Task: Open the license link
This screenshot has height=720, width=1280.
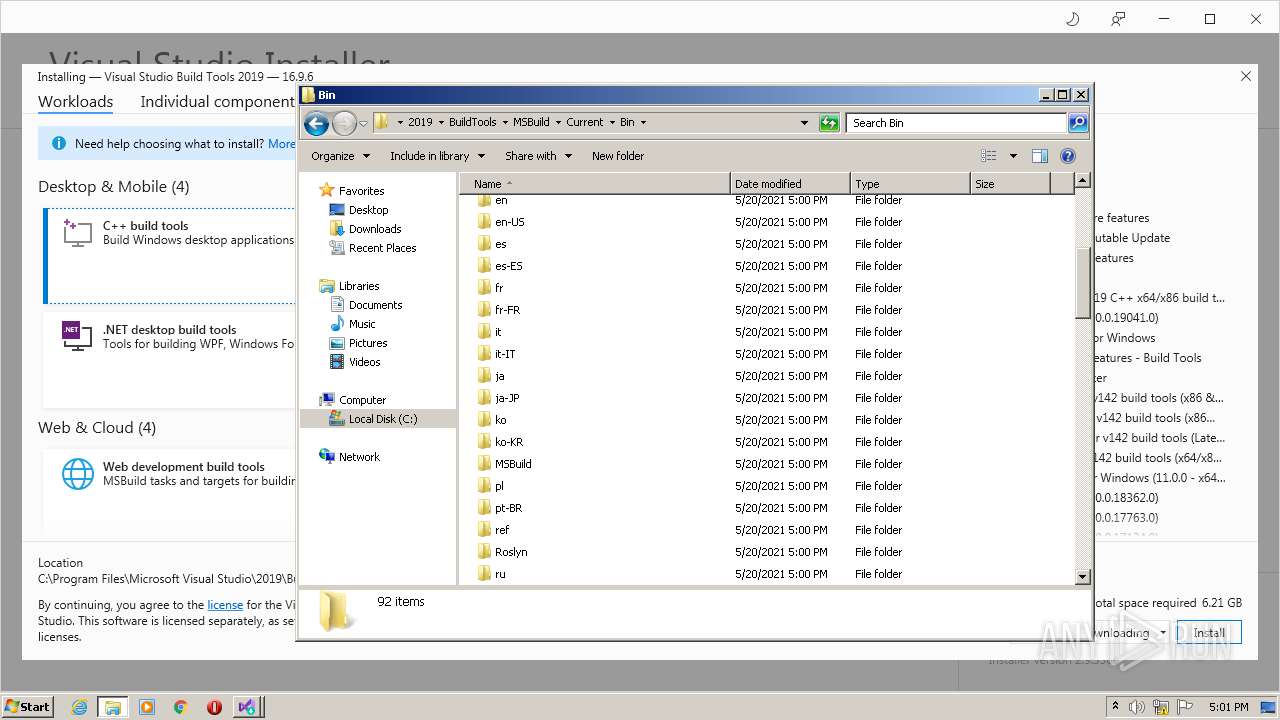Action: click(225, 605)
